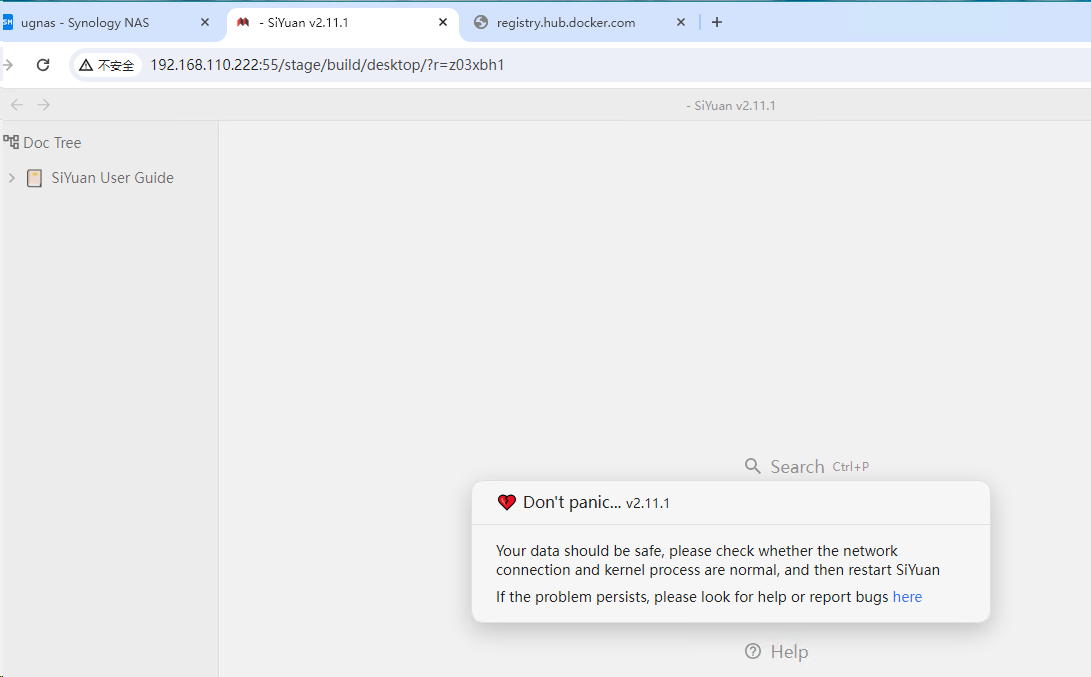Viewport: 1091px width, 677px height.
Task: Follow the "here" link to report bugs
Action: click(x=907, y=597)
